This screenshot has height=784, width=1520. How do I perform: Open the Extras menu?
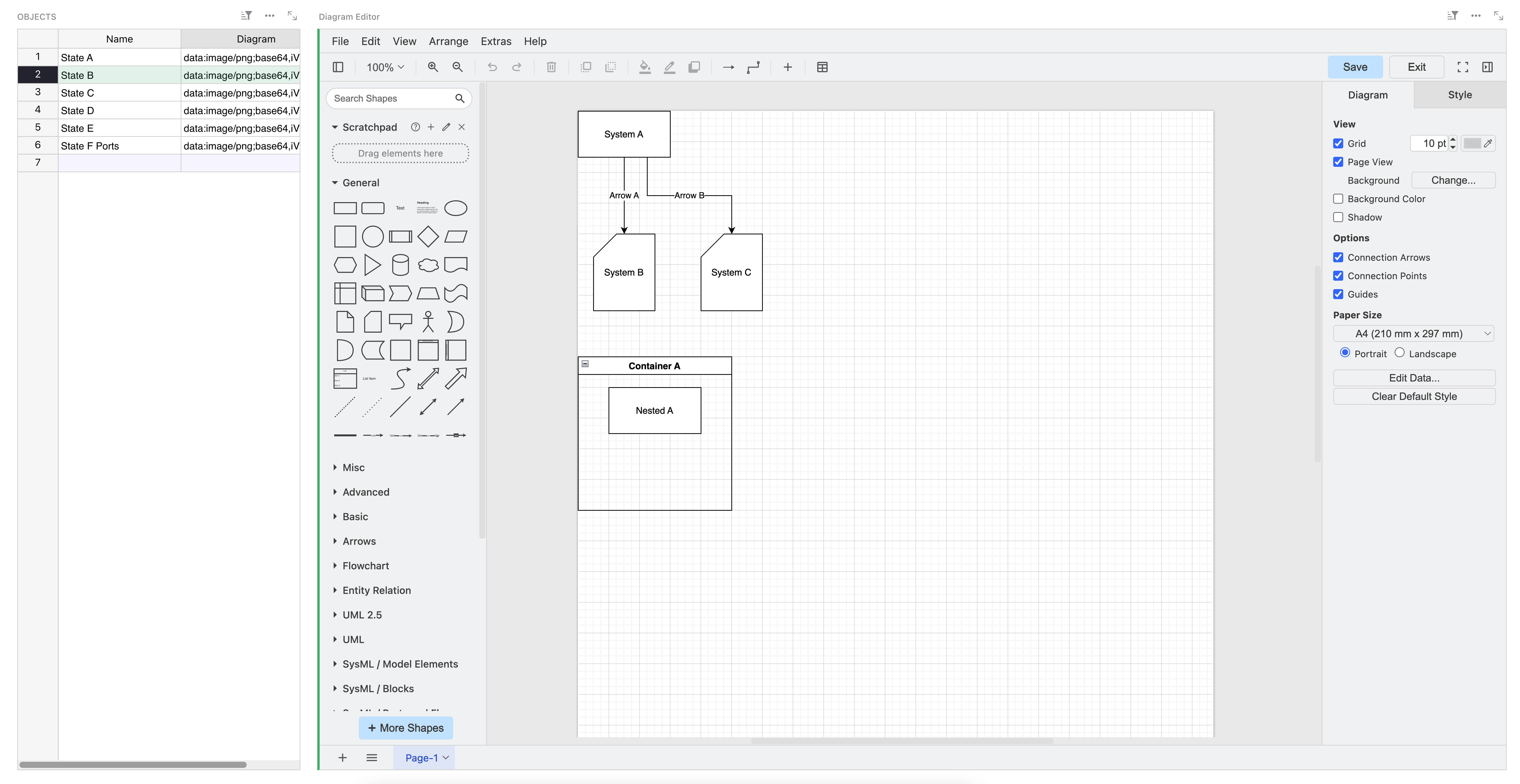click(x=496, y=41)
